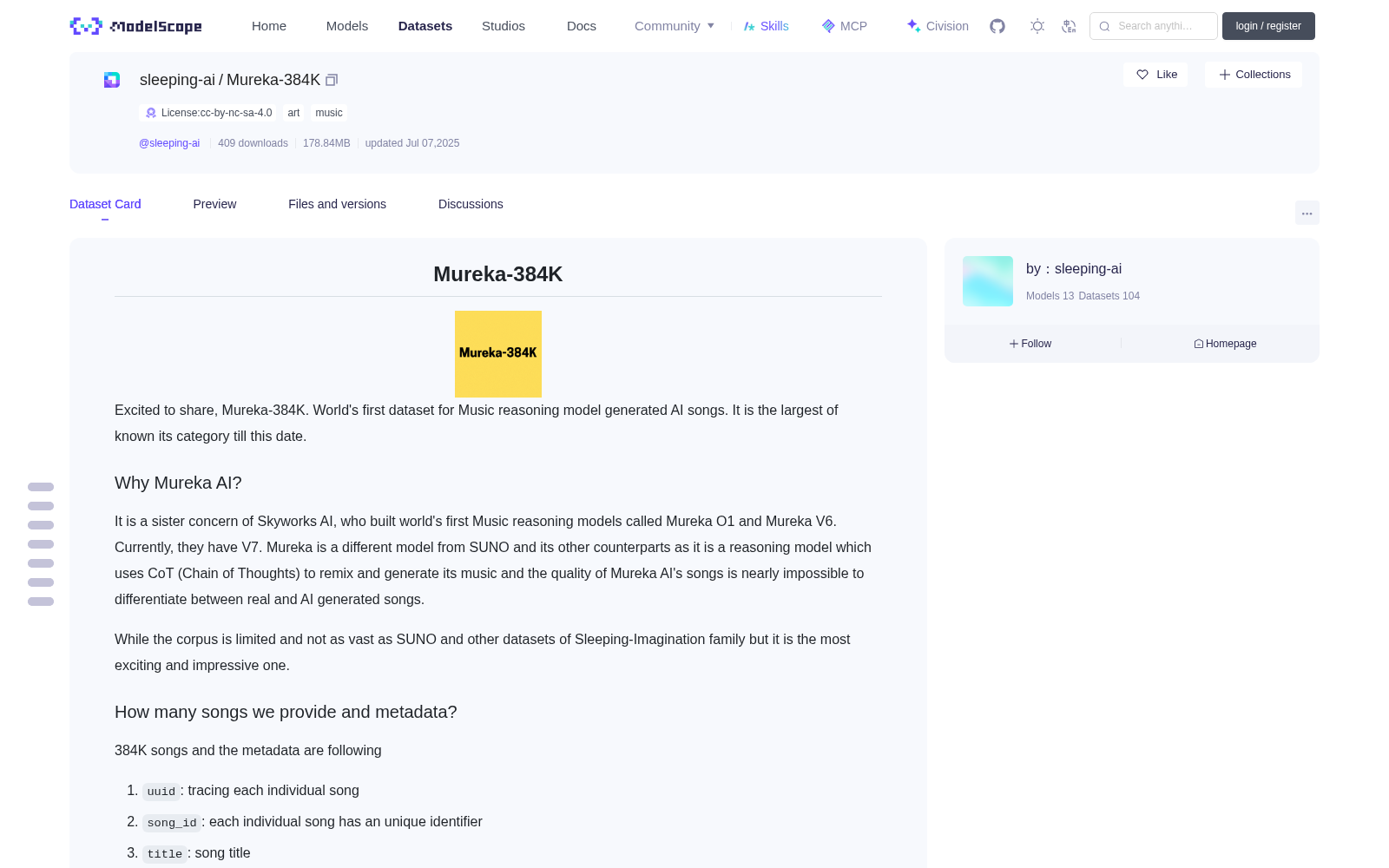Viewport: 1389px width, 868px height.
Task: Click the plus icon on Collections
Action: pos(1225,75)
